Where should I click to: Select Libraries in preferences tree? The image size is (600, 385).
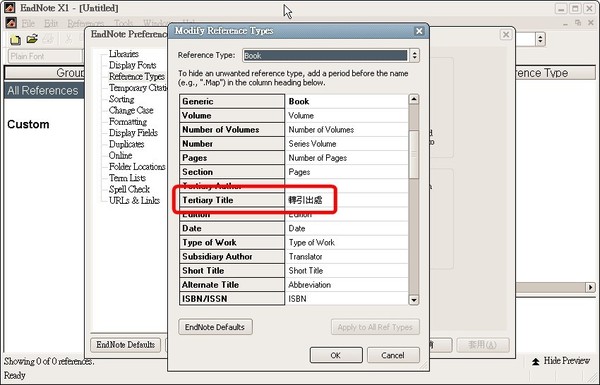[x=124, y=54]
